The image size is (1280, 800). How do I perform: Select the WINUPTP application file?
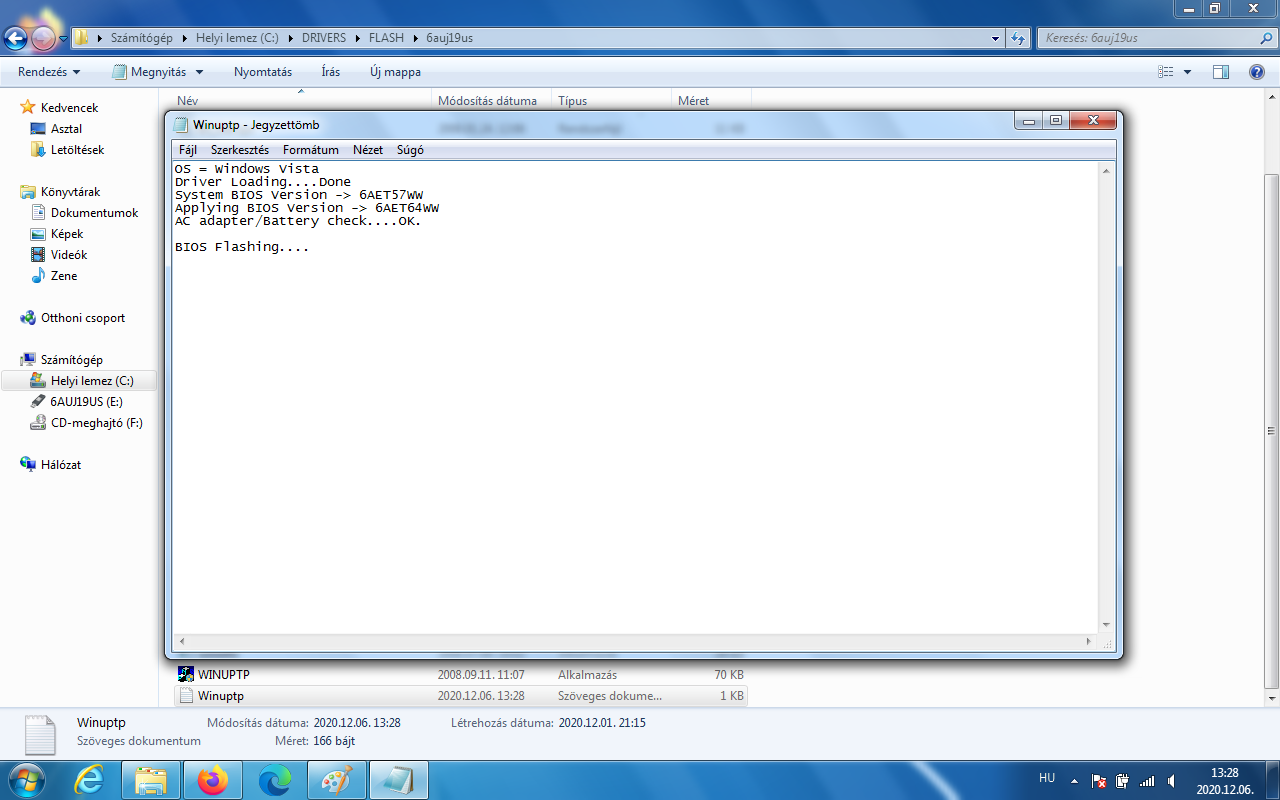click(460, 675)
